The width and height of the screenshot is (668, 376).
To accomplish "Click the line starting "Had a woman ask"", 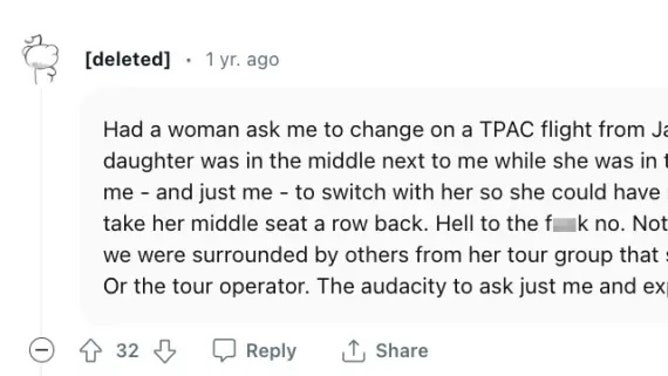I will click(385, 129).
